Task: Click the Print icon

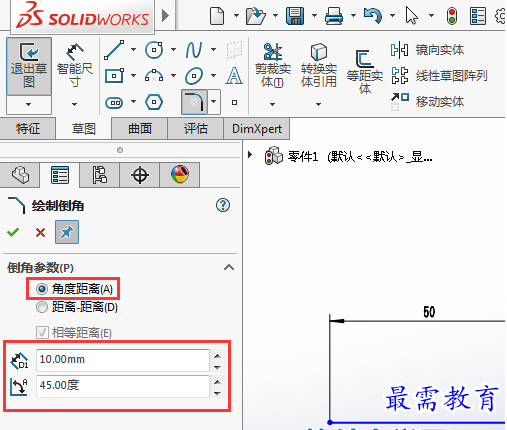Action: click(334, 16)
